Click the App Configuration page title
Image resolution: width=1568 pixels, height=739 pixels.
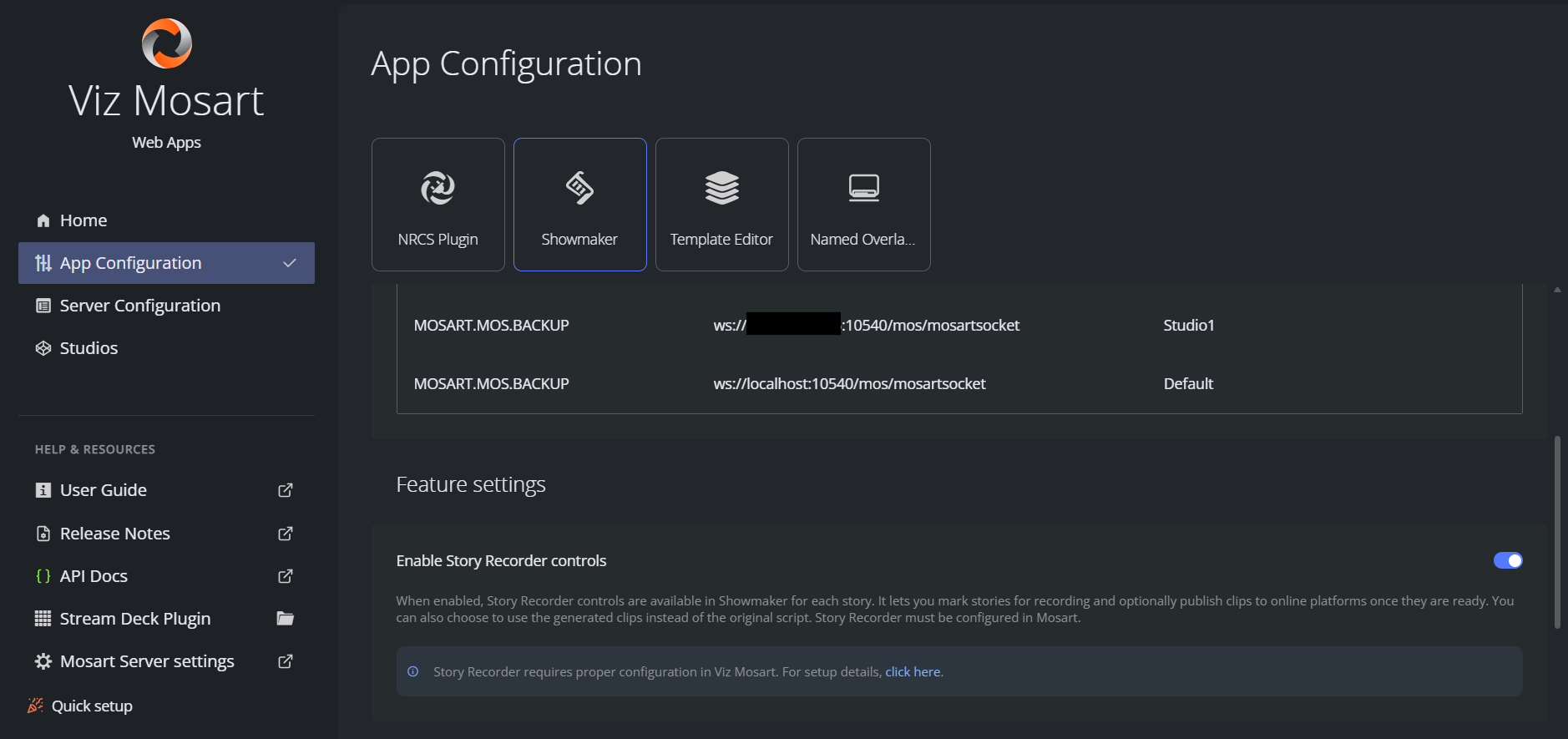click(506, 65)
